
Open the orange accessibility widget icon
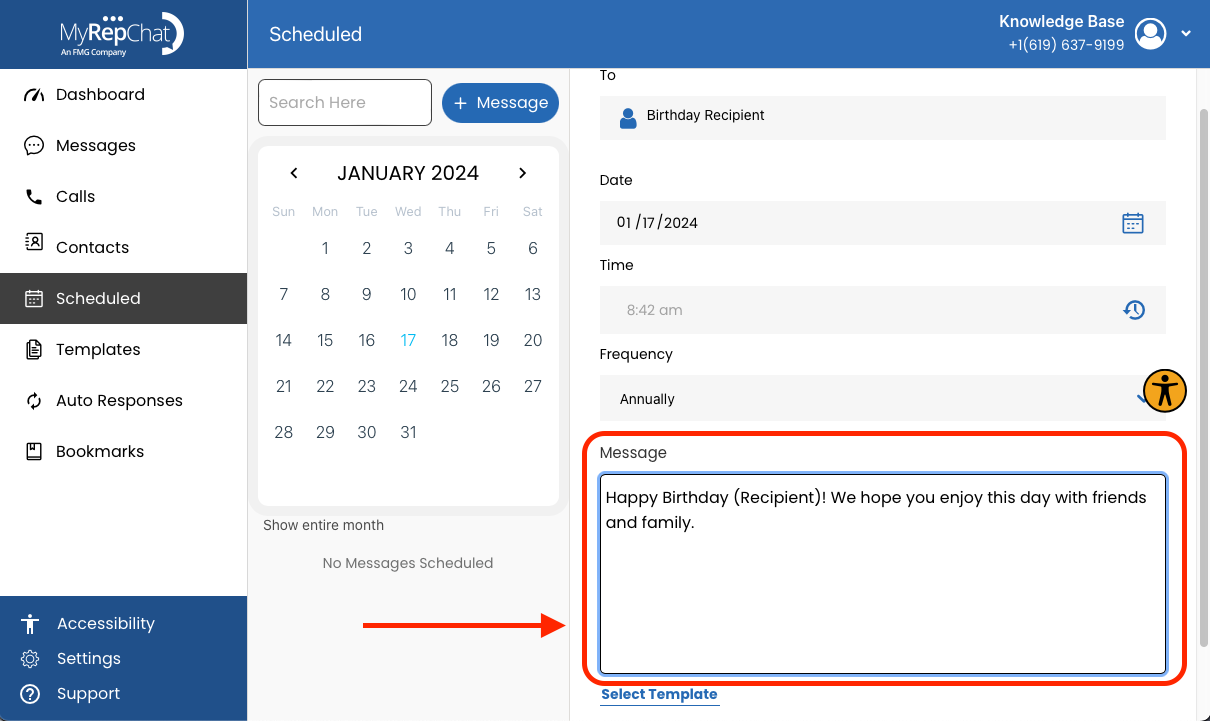[1164, 390]
